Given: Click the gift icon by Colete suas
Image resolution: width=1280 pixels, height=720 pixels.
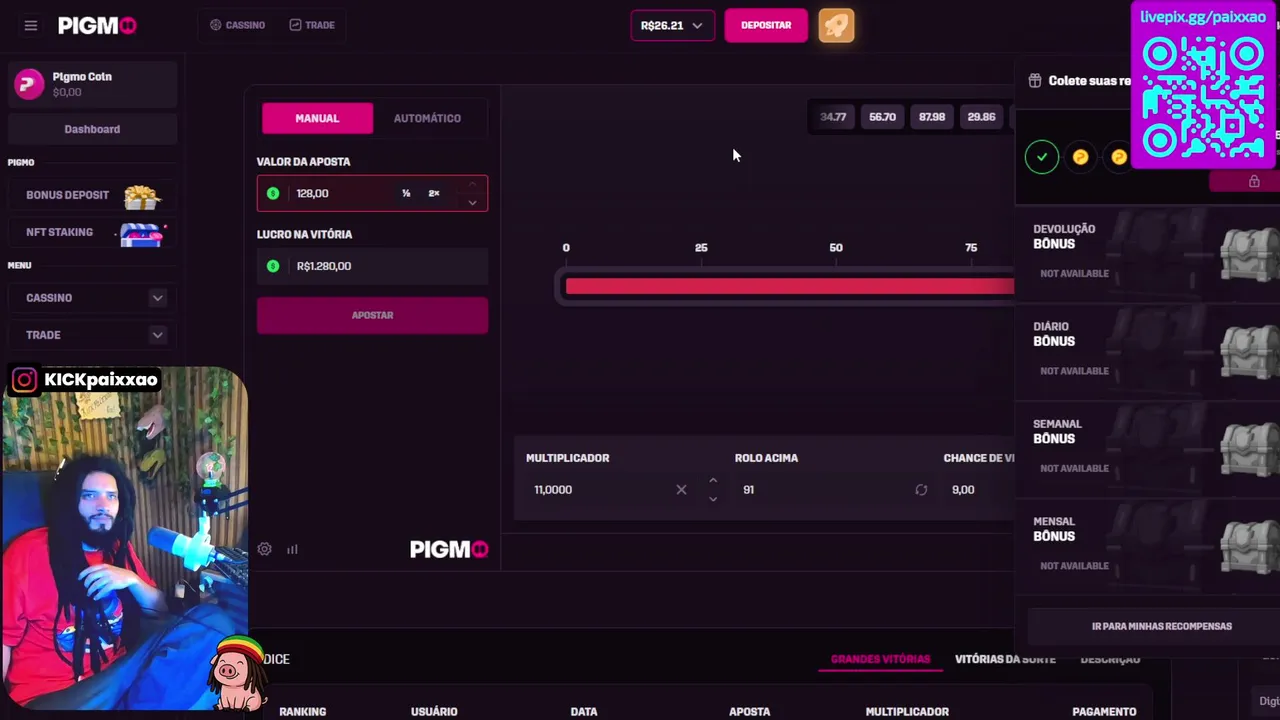Looking at the screenshot, I should [x=1035, y=81].
